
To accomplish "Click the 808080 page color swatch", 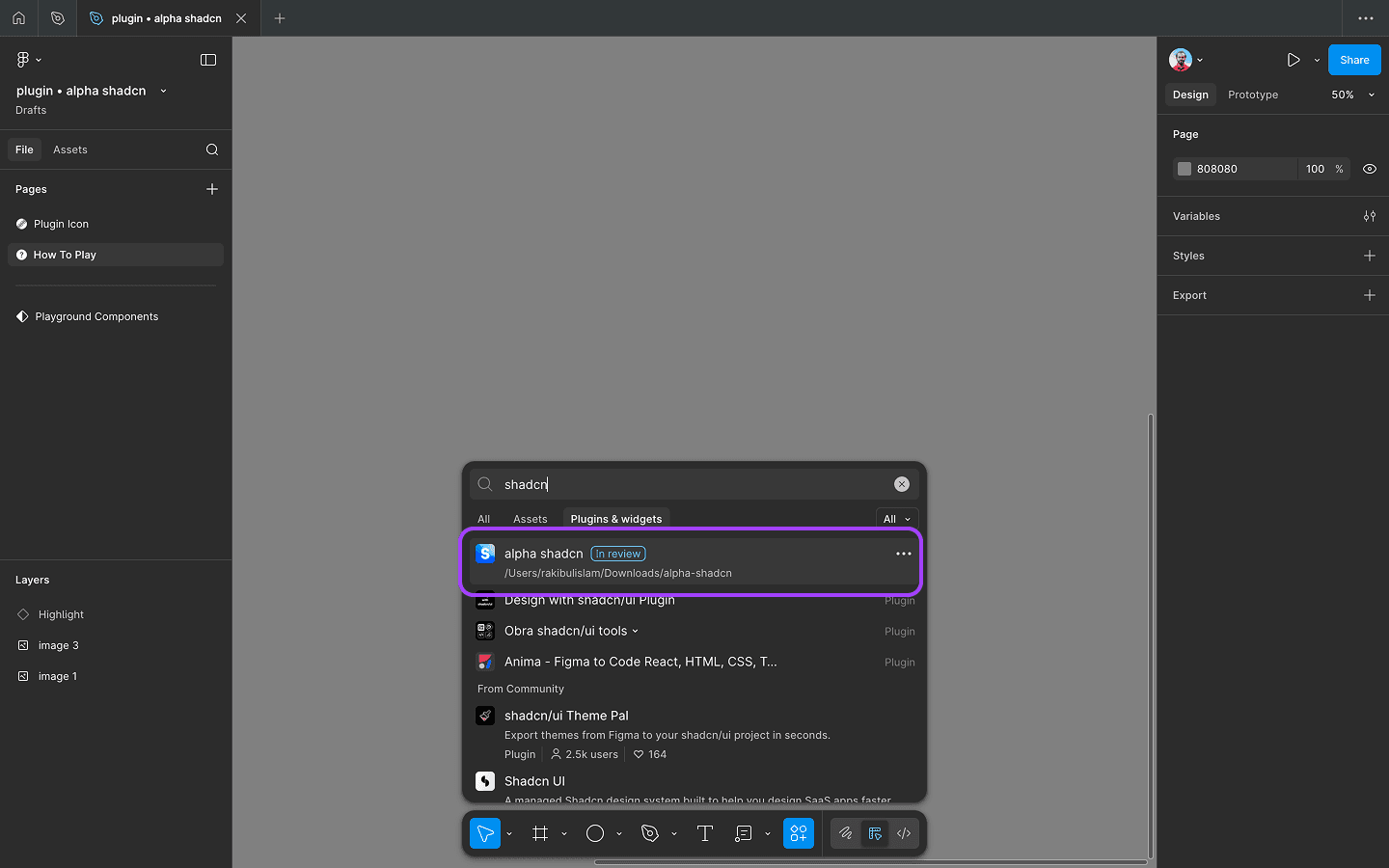I will click(x=1185, y=169).
